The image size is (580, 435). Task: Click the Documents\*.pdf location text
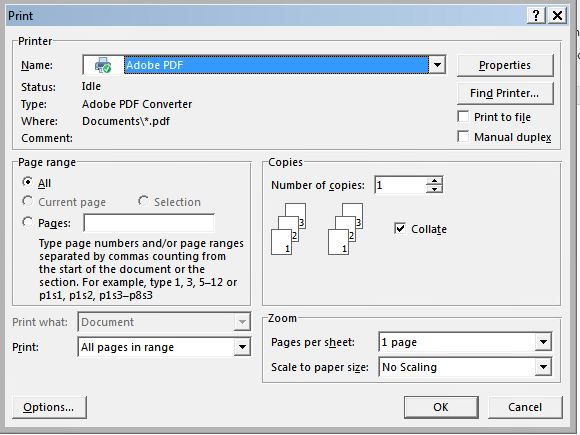point(126,121)
